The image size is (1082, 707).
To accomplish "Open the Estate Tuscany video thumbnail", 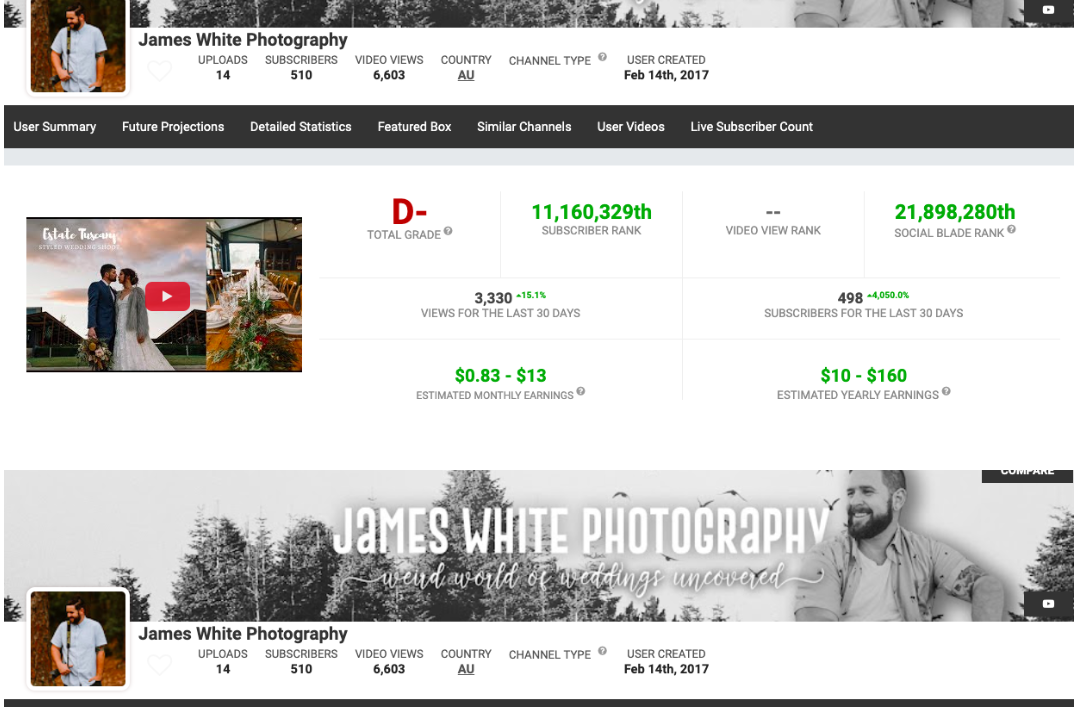I will (164, 295).
